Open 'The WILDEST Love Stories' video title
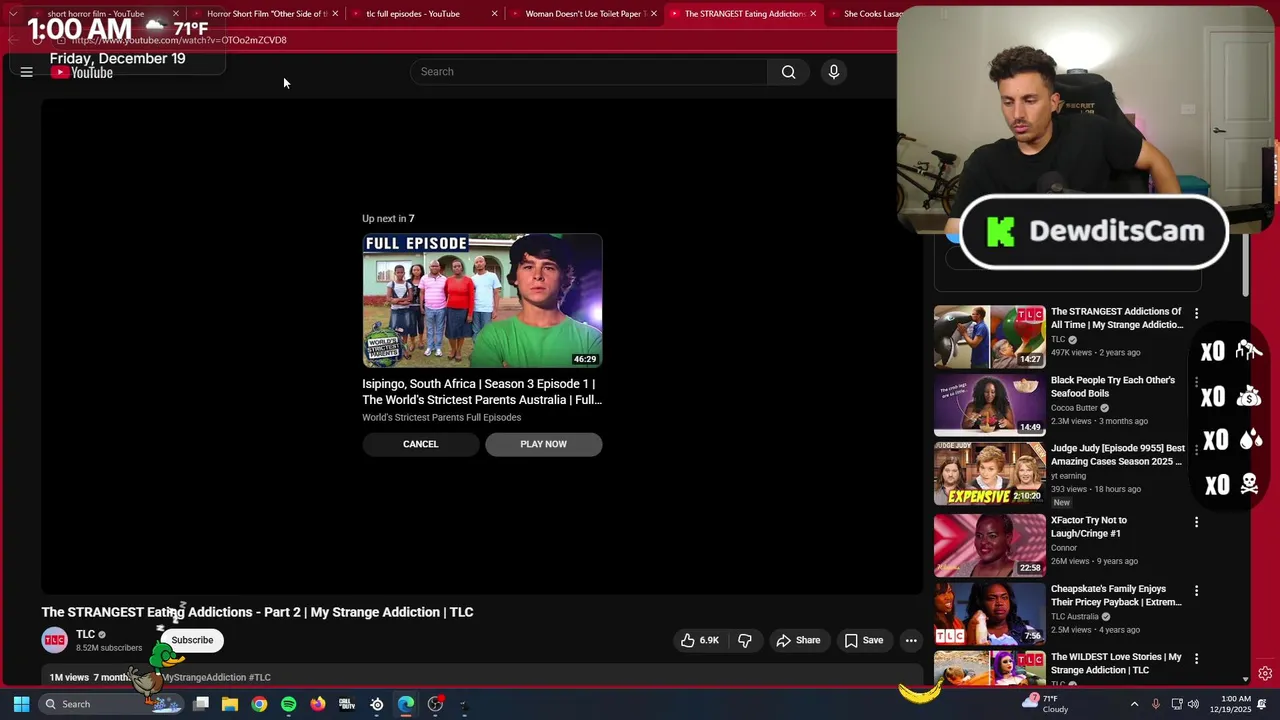Viewport: 1280px width, 720px height. coord(1116,664)
